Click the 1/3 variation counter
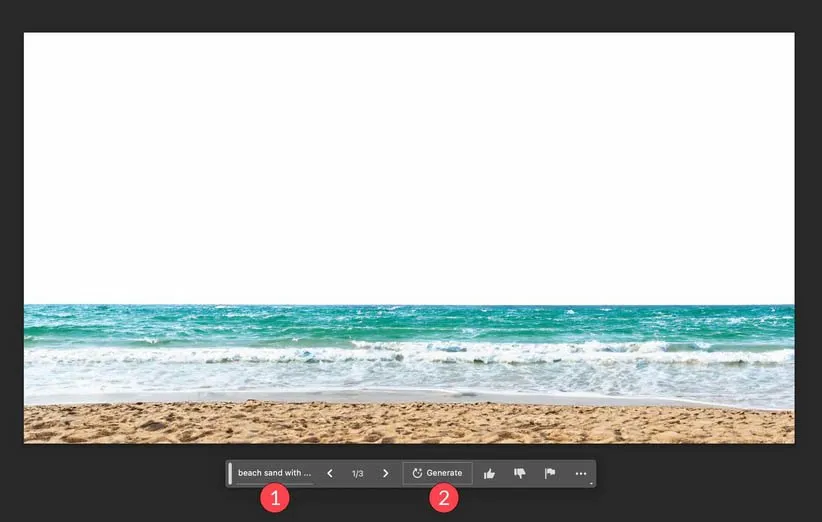822x522 pixels. click(x=357, y=473)
